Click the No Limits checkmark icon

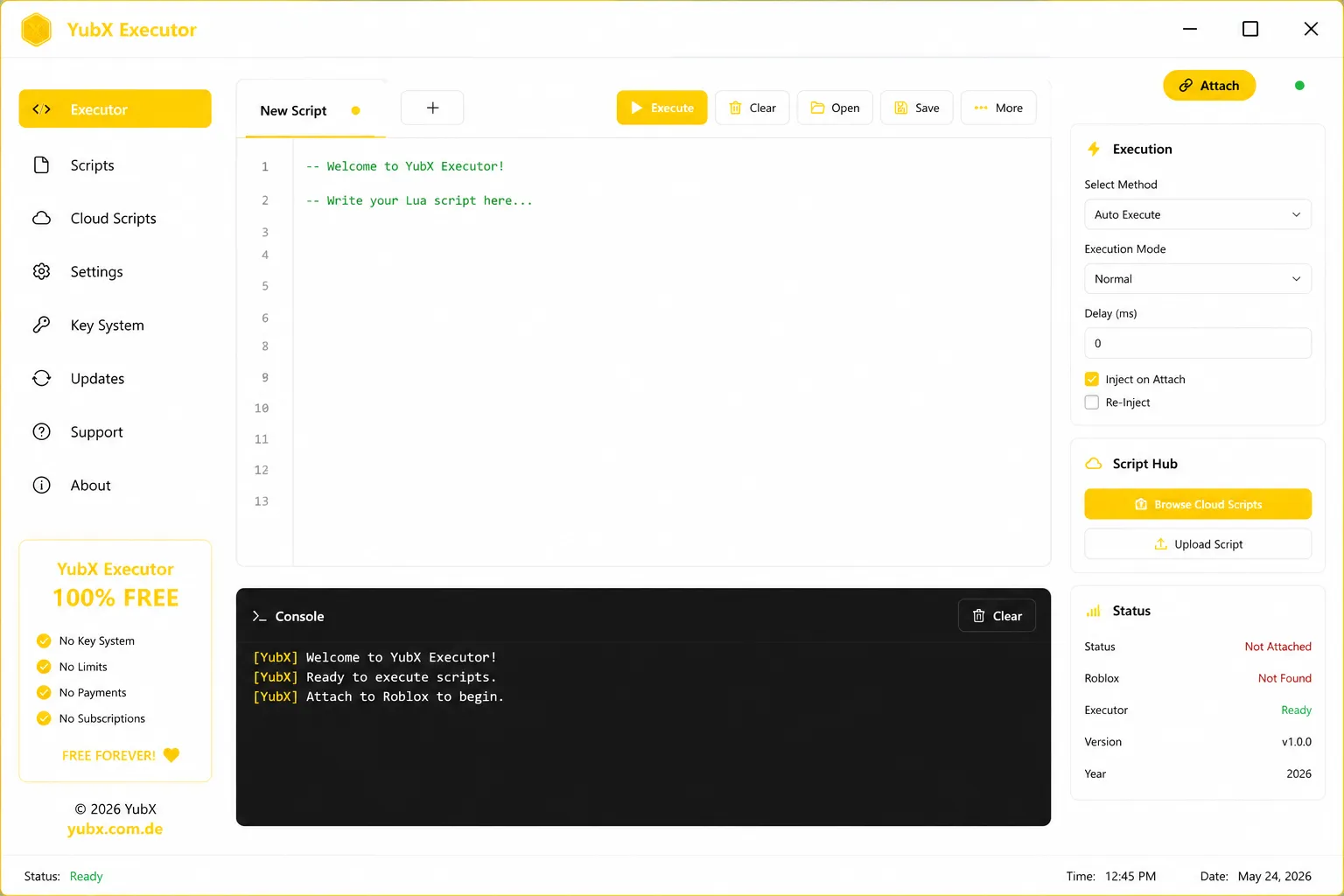[44, 667]
